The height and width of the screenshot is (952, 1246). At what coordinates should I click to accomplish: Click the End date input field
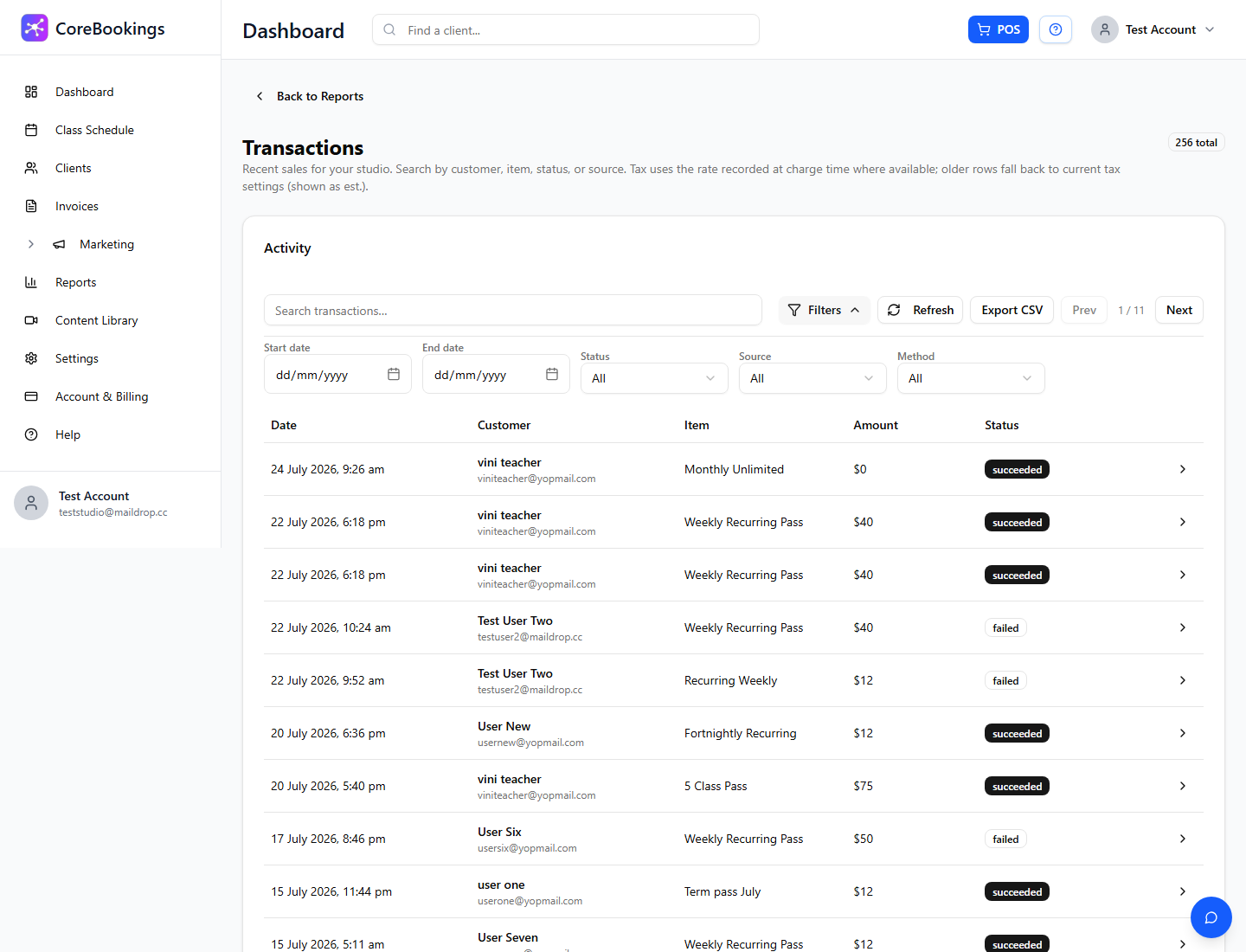click(496, 374)
